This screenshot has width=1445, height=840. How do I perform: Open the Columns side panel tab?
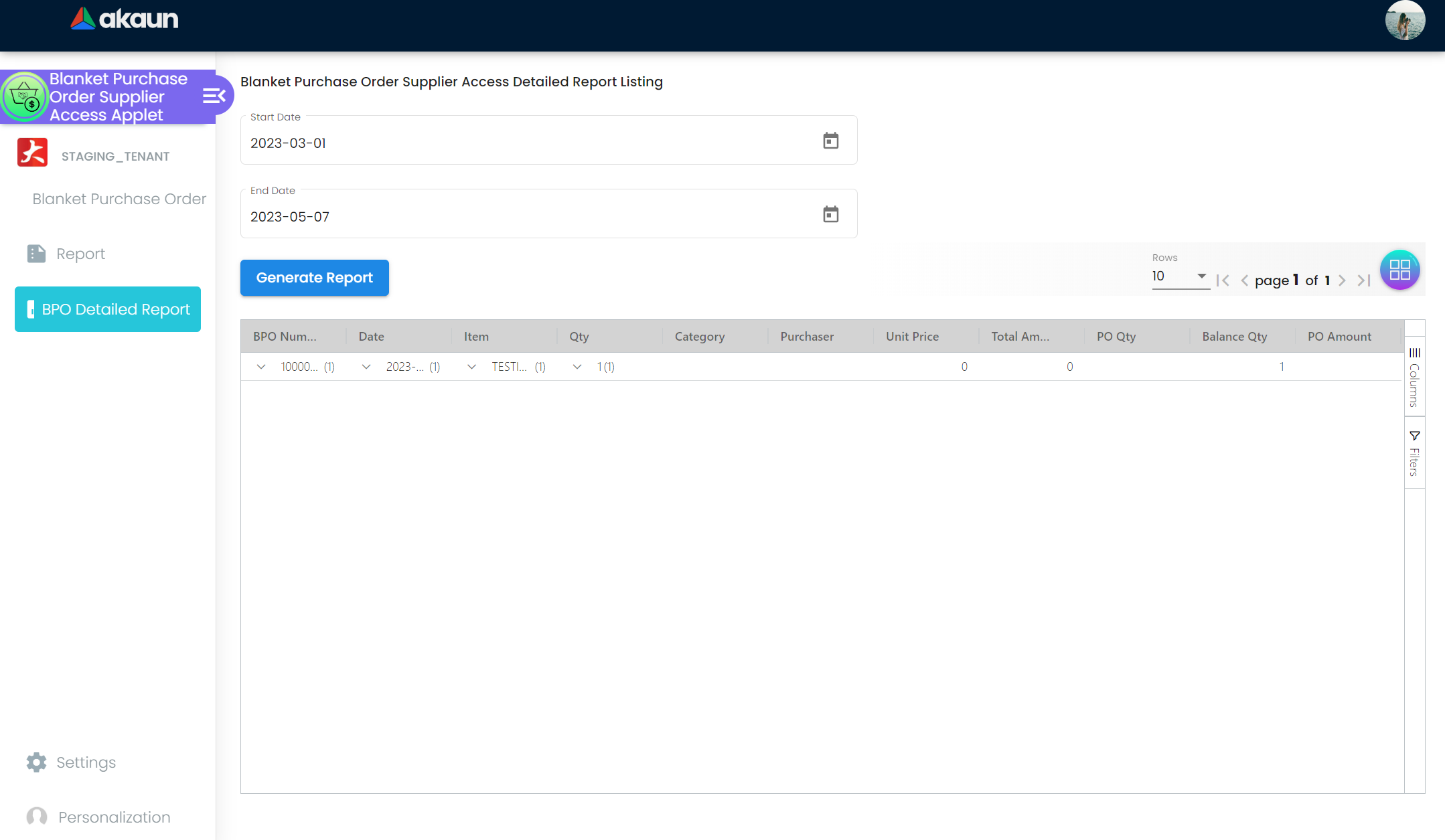(1414, 377)
